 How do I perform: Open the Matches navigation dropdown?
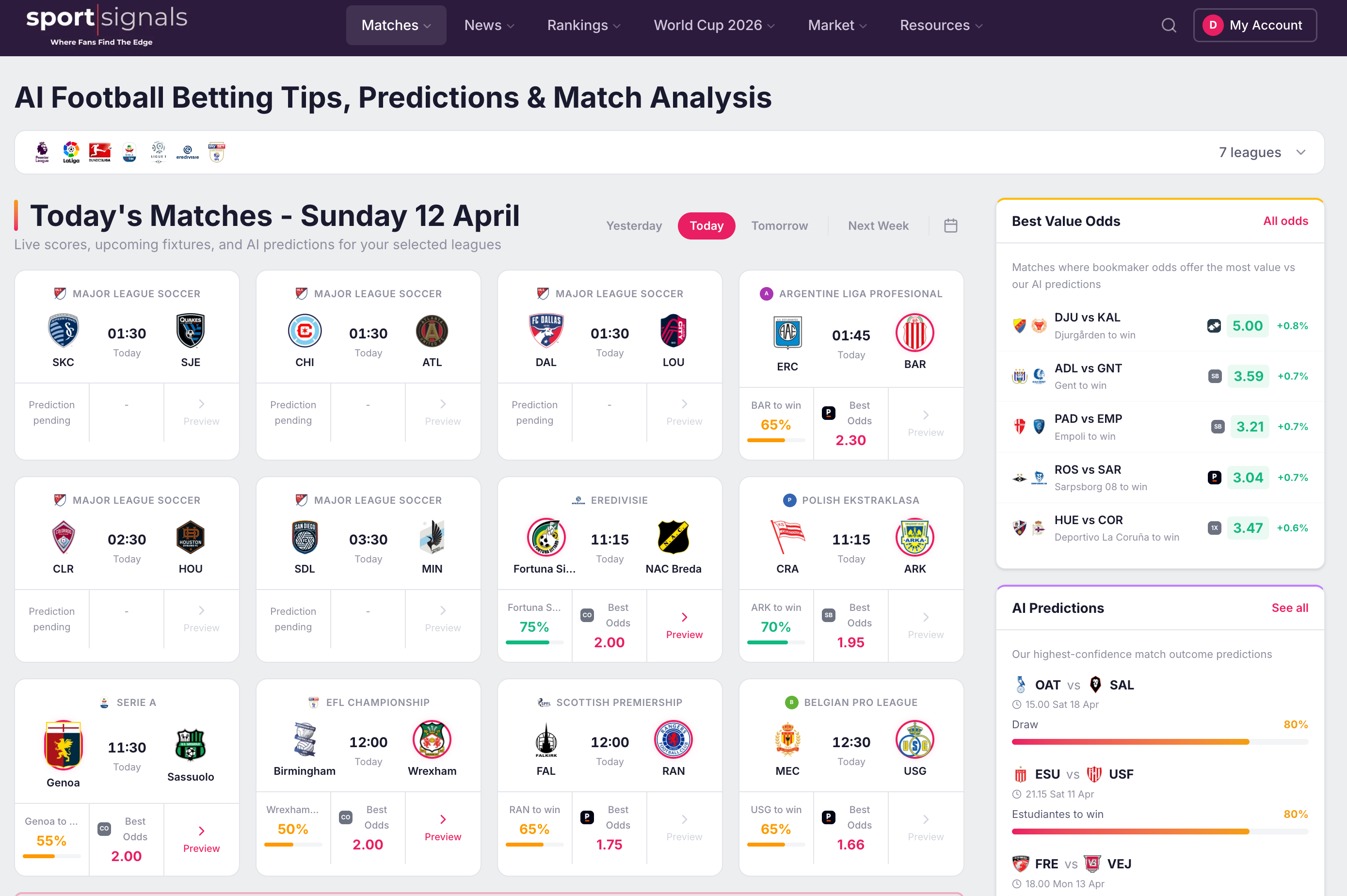click(x=396, y=25)
